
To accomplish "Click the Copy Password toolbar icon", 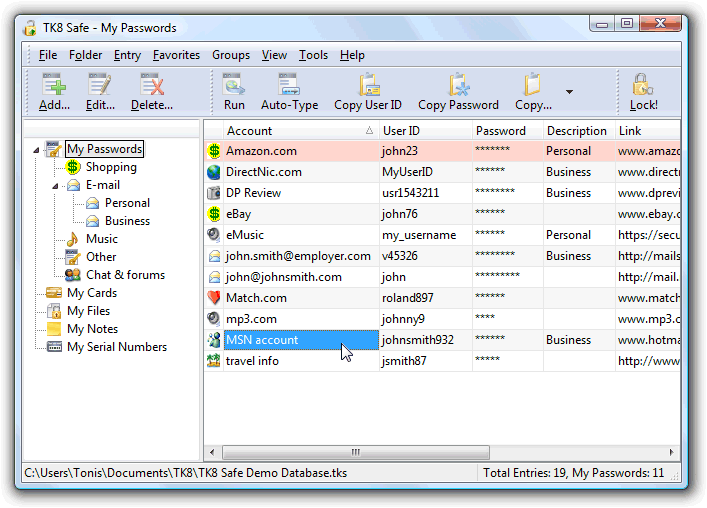I will tap(459, 84).
